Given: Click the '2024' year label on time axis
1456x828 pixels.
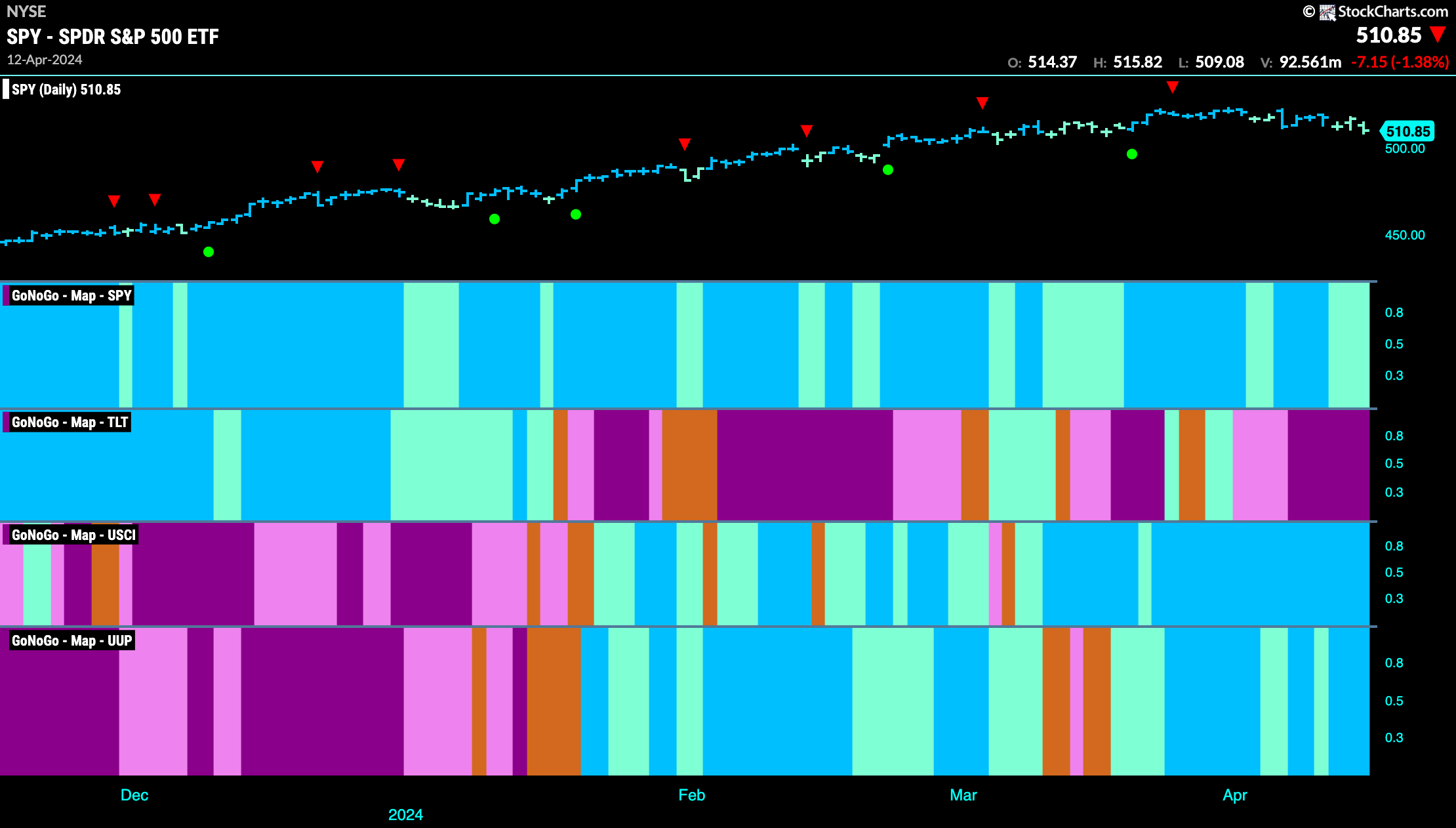Looking at the screenshot, I should pyautogui.click(x=405, y=815).
